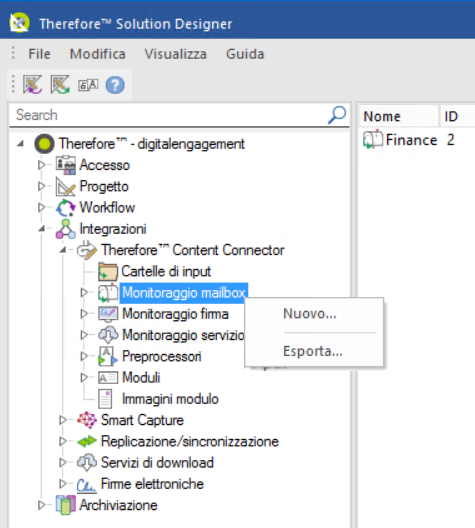Image resolution: width=475 pixels, height=528 pixels.
Task: Open the File menu
Action: pyautogui.click(x=39, y=54)
